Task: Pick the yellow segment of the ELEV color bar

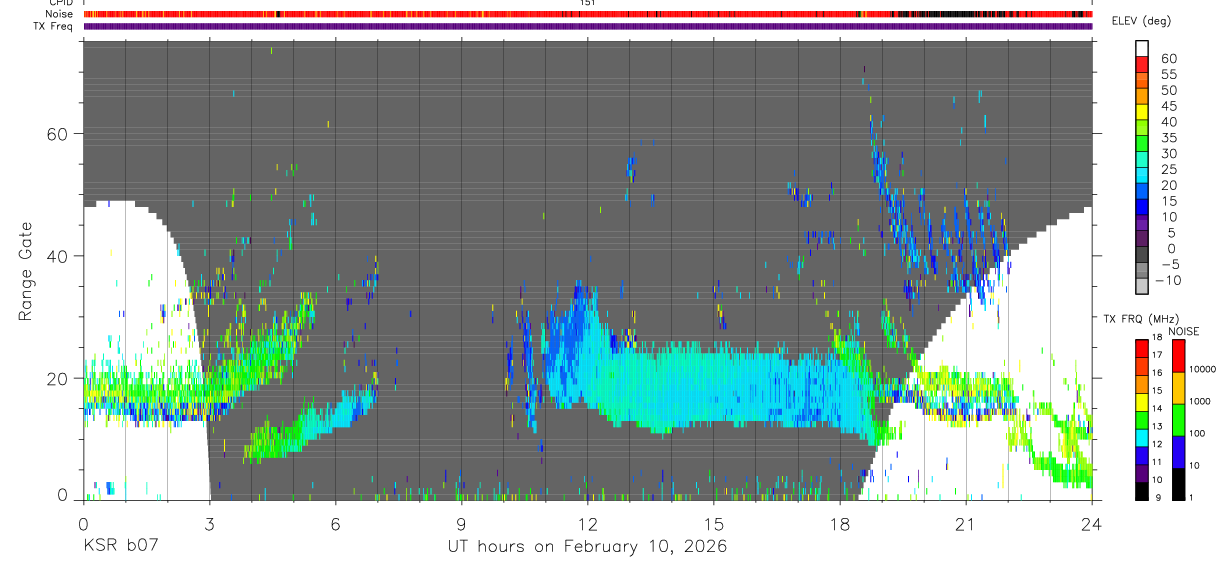Action: [1143, 112]
